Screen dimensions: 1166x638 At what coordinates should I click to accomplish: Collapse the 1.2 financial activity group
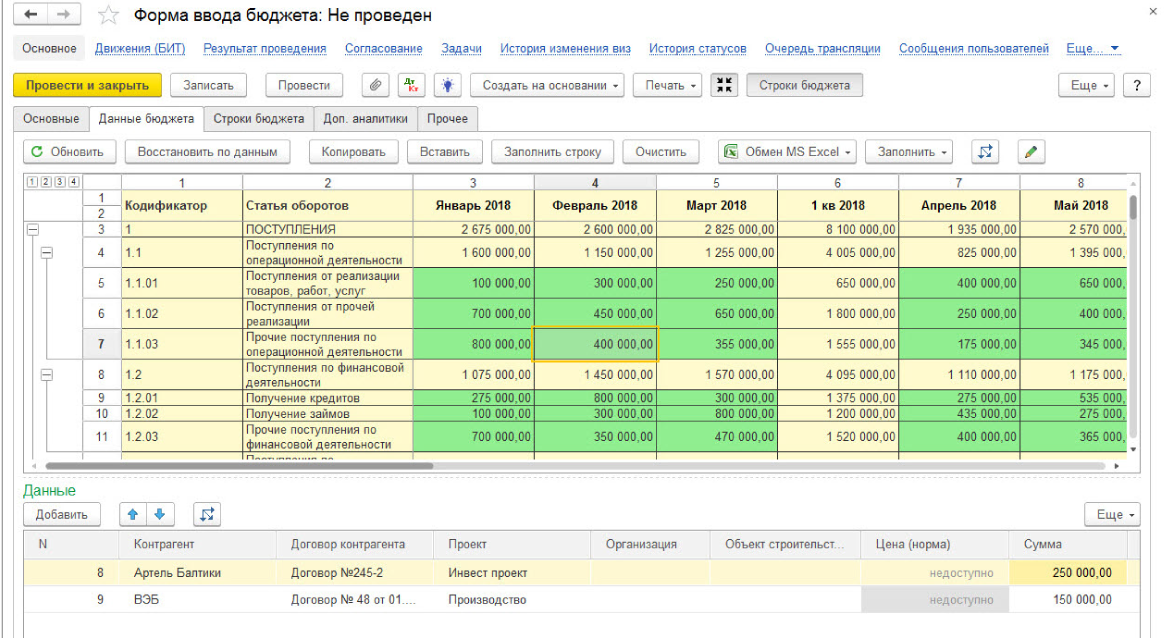click(x=46, y=375)
